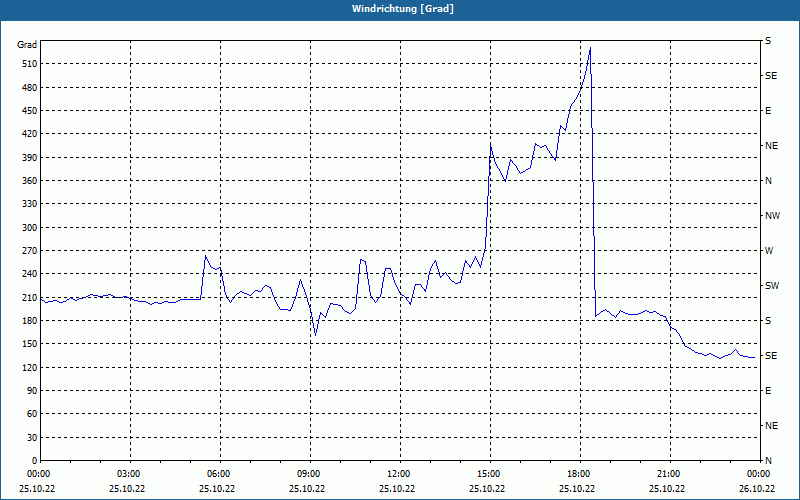Choose the 60 value on the Grad axis
Image resolution: width=800 pixels, height=500 pixels.
[31, 414]
